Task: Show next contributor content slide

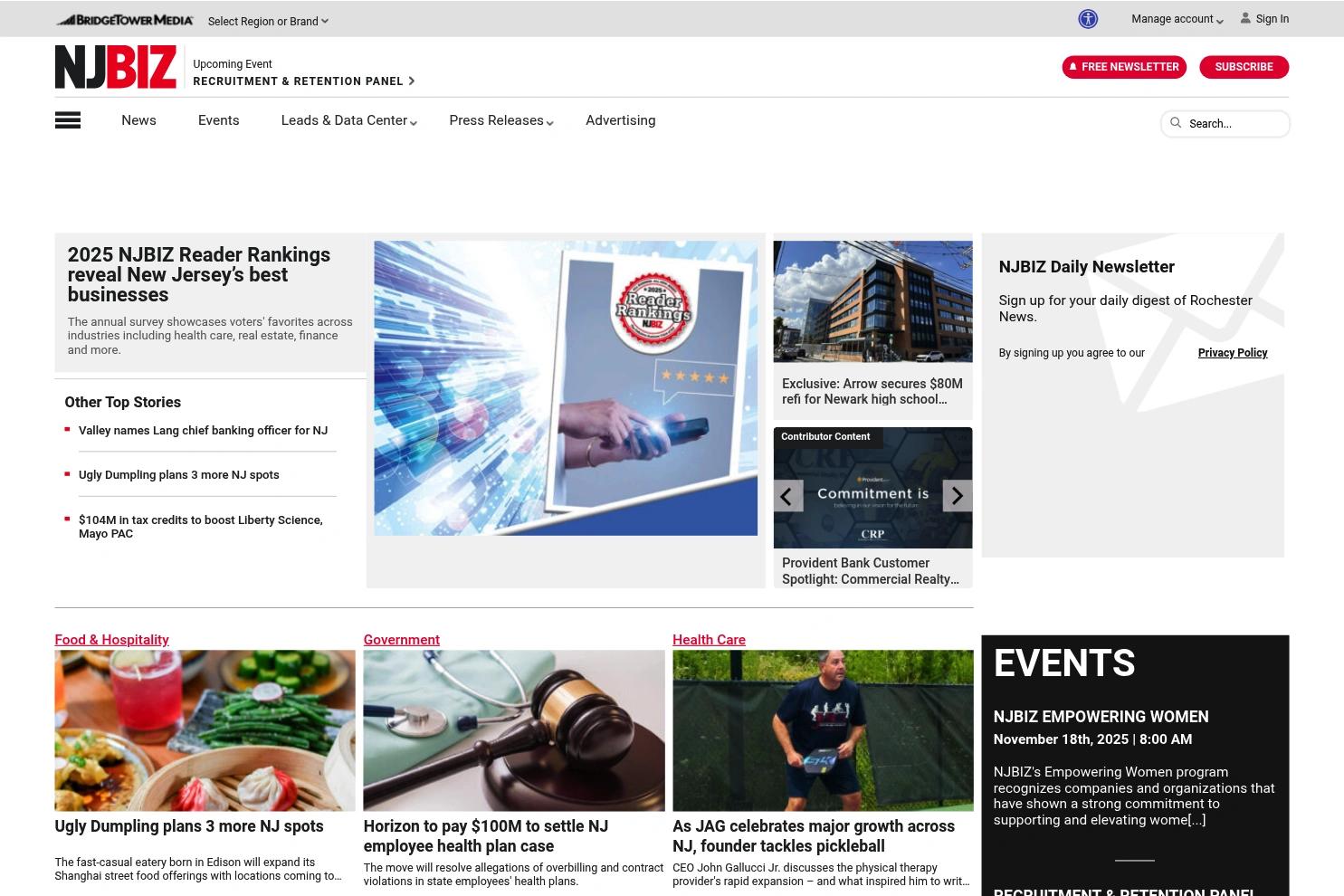Action: [957, 496]
